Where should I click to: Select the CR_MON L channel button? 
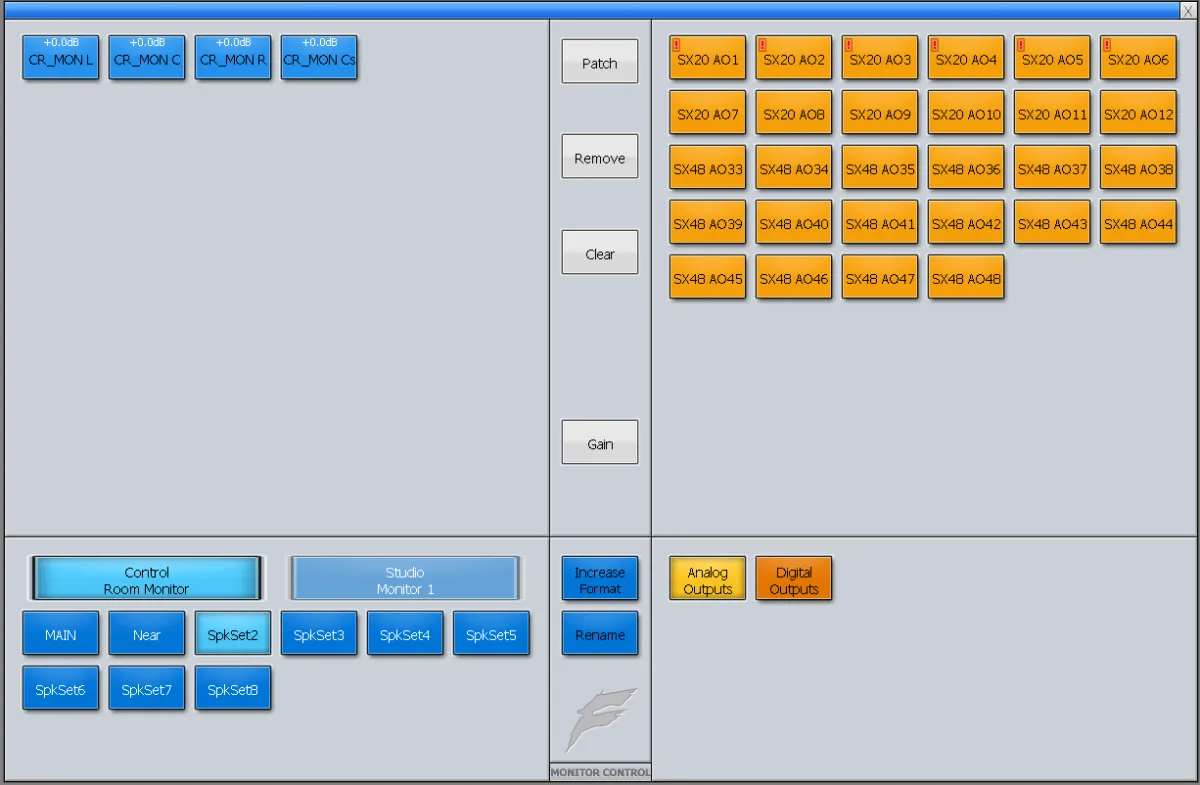[61, 58]
